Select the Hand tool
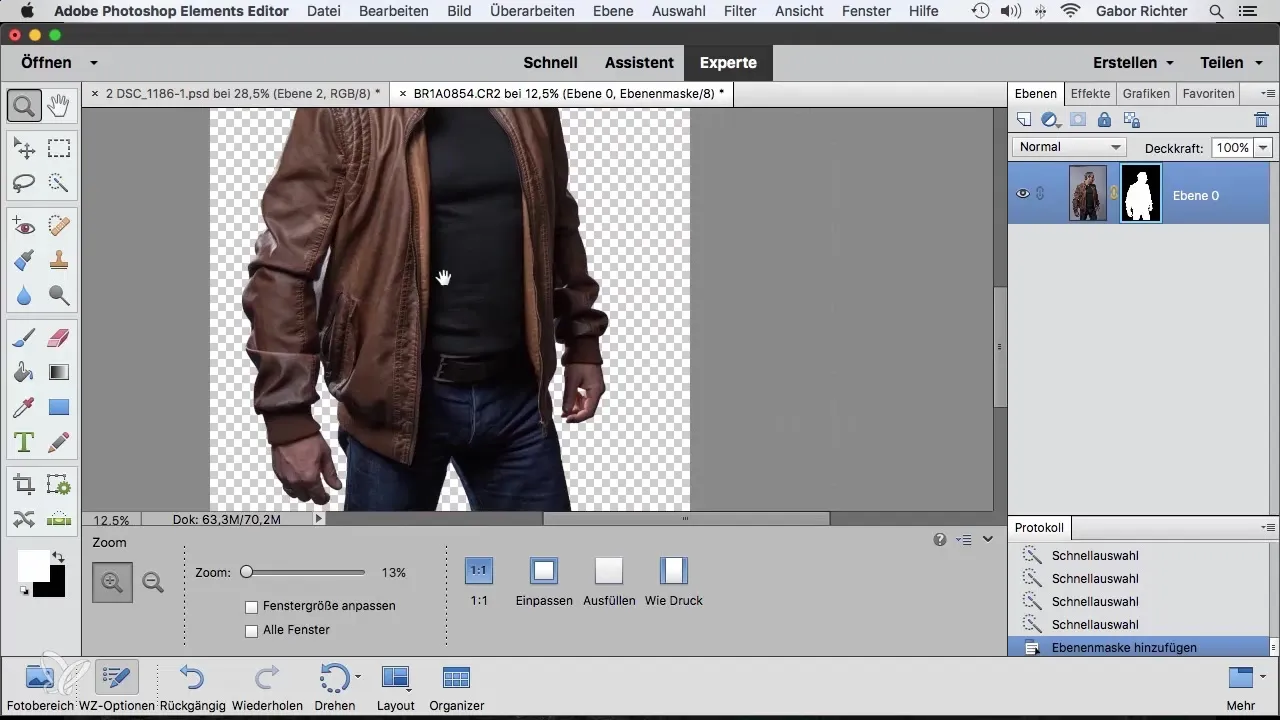The width and height of the screenshot is (1280, 720). [x=59, y=105]
